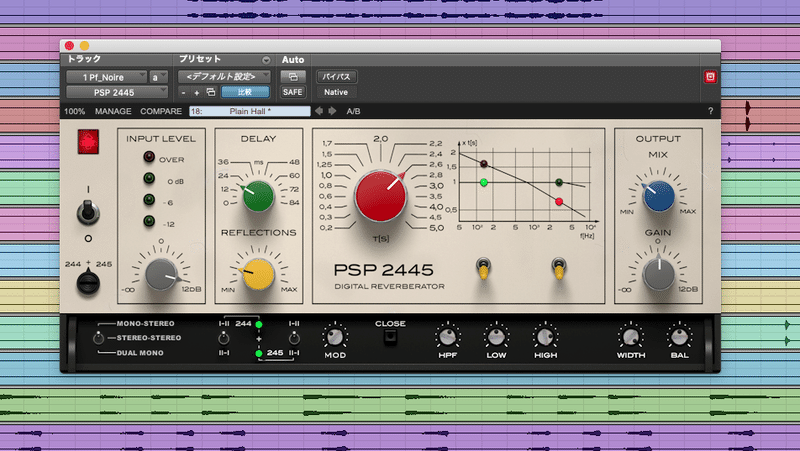Toggle the SAFE automation button

293,92
